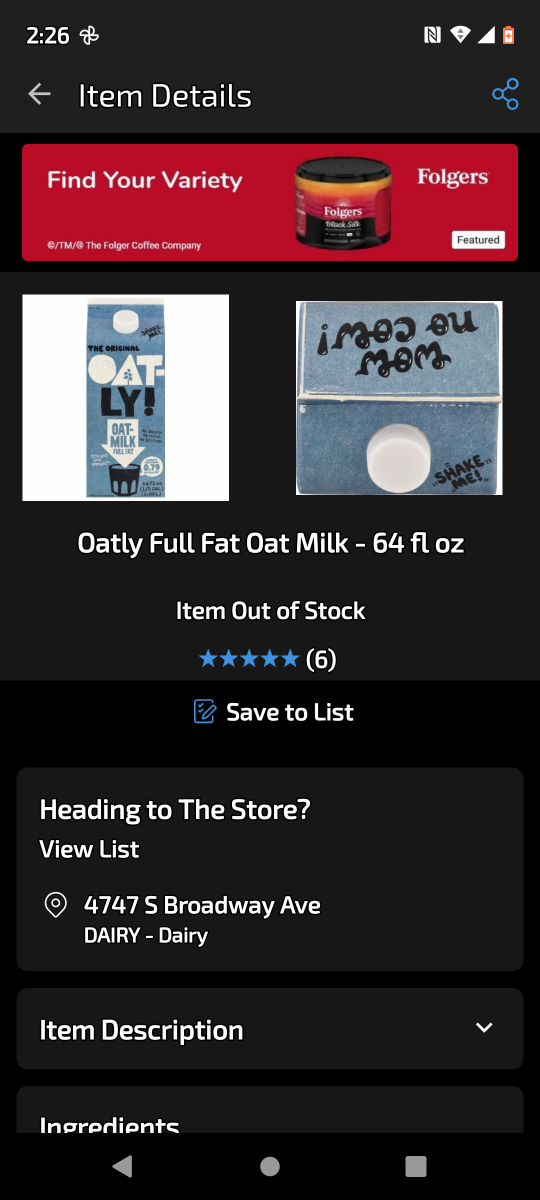The width and height of the screenshot is (540, 1200).
Task: Tap the Save to List pencil icon
Action: 204,712
